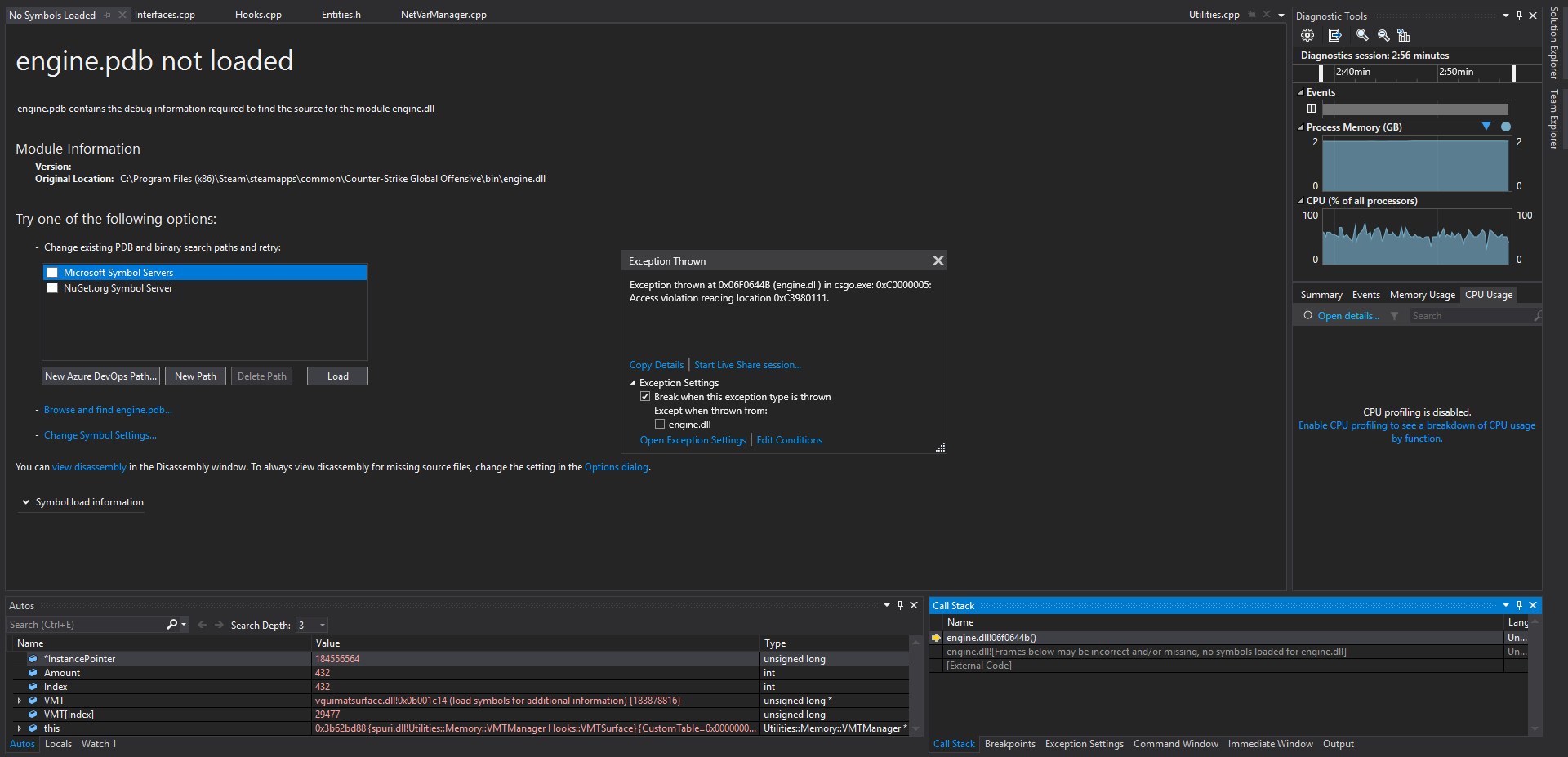
Task: Expand the 'this' variable in Autos
Action: click(x=20, y=728)
